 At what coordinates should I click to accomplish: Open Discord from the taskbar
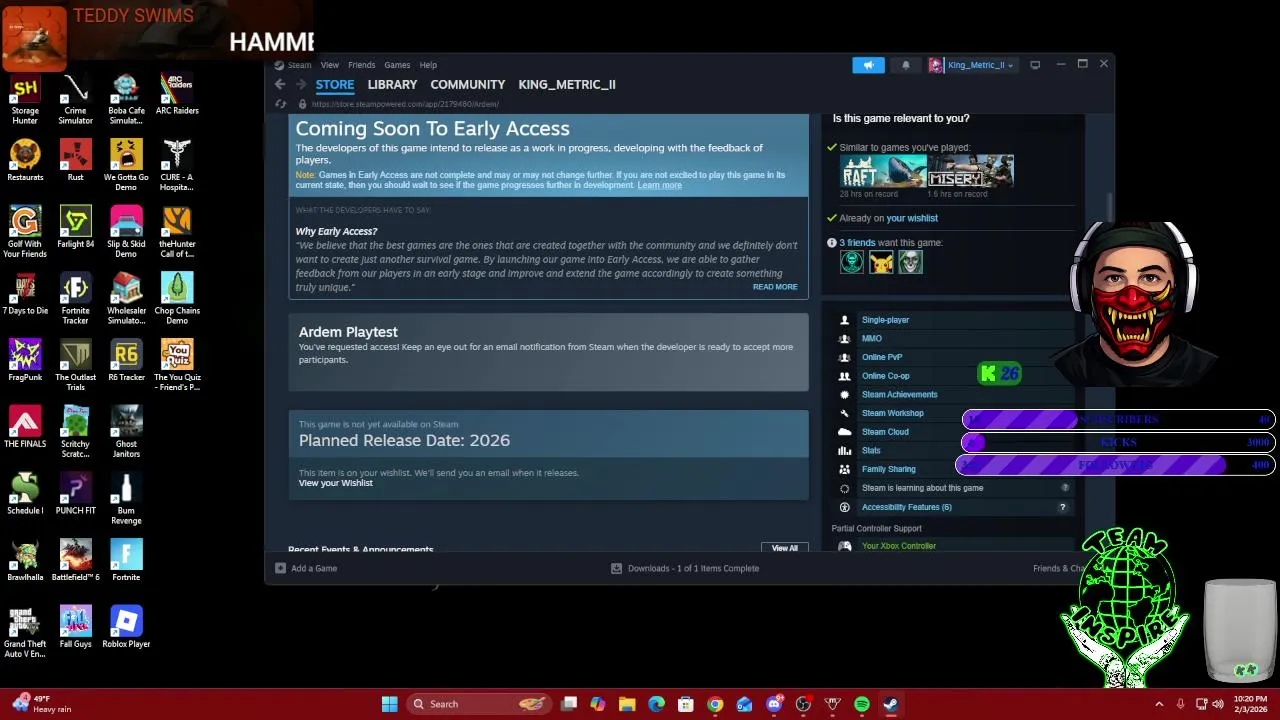pos(774,704)
